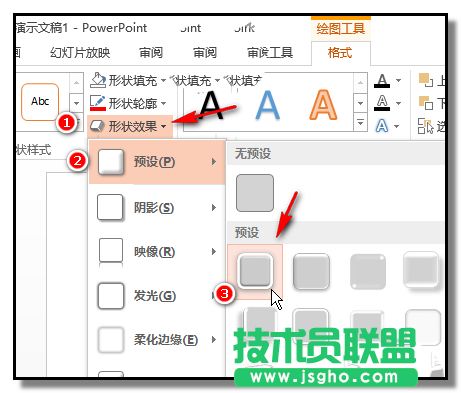
Task: Open the text outline dropdown arrow
Action: click(398, 103)
